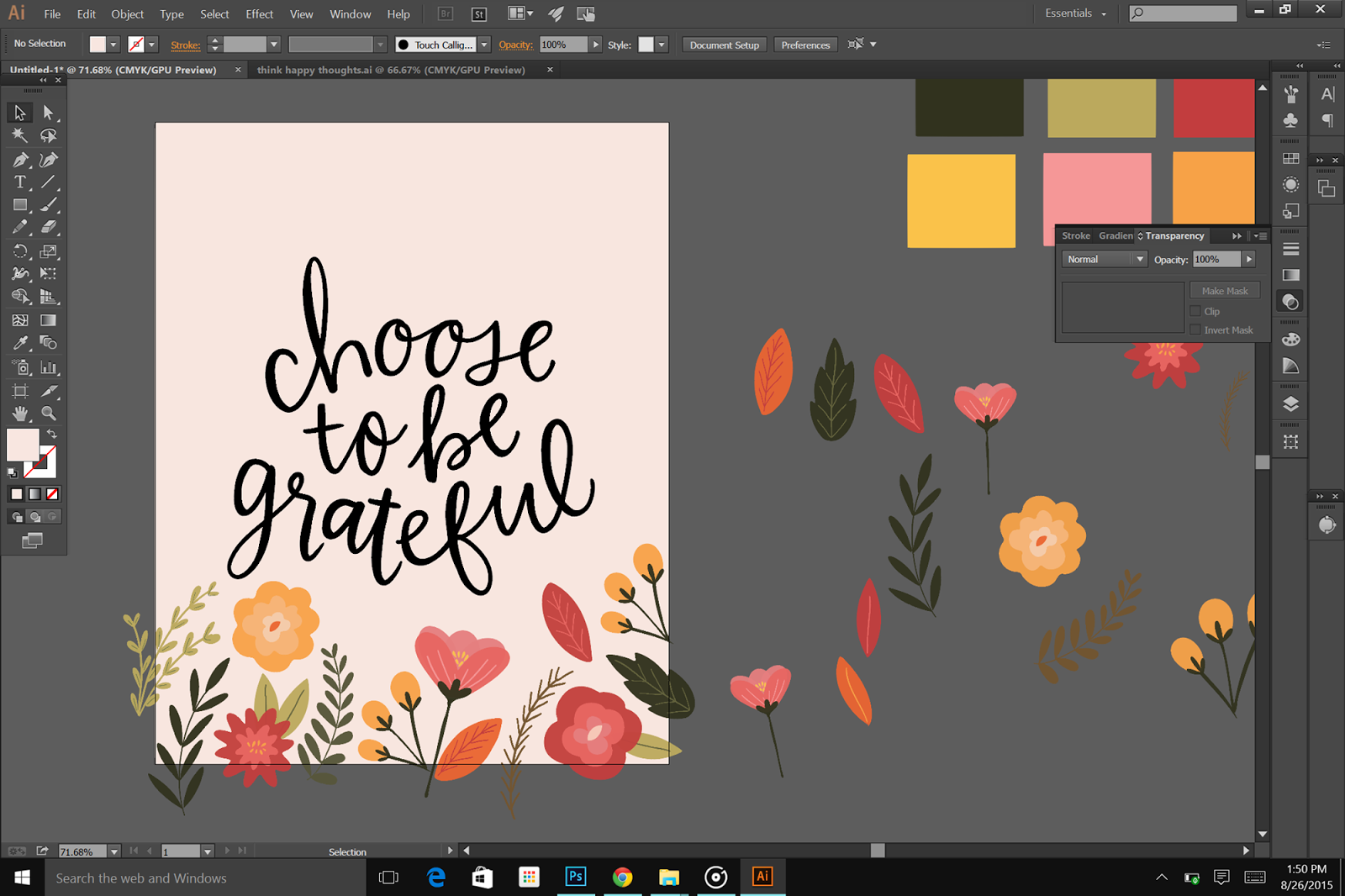This screenshot has height=896, width=1345.
Task: Select the Eyedropper tool
Action: click(x=20, y=343)
